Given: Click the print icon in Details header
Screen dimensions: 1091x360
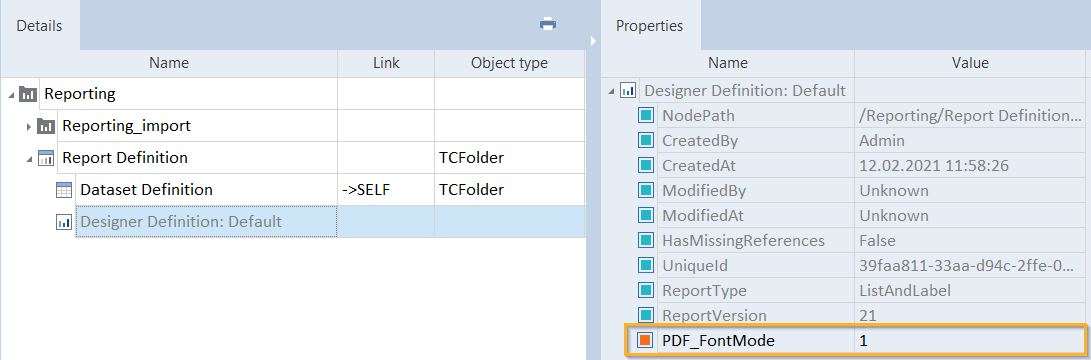Looking at the screenshot, I should (x=548, y=24).
